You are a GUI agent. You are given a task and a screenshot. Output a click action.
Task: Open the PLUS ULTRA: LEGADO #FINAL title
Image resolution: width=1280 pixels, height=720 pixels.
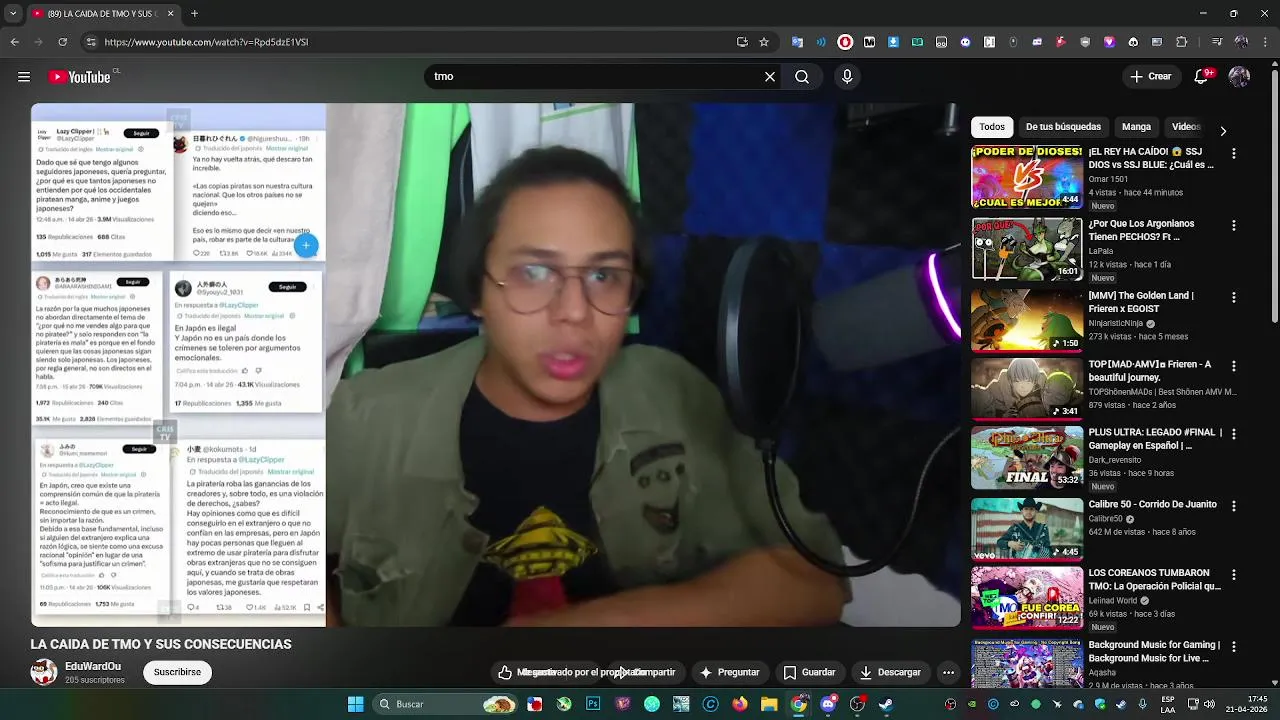1155,439
